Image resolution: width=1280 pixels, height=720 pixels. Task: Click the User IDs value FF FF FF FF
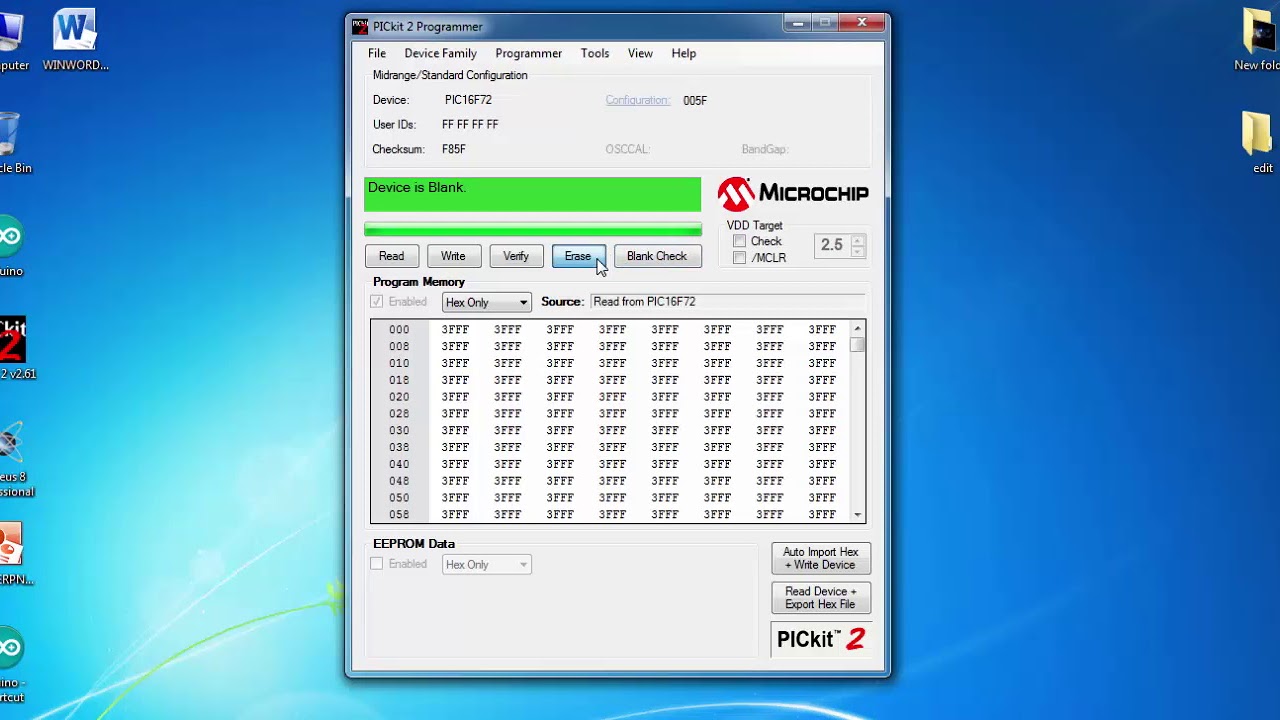pyautogui.click(x=470, y=125)
